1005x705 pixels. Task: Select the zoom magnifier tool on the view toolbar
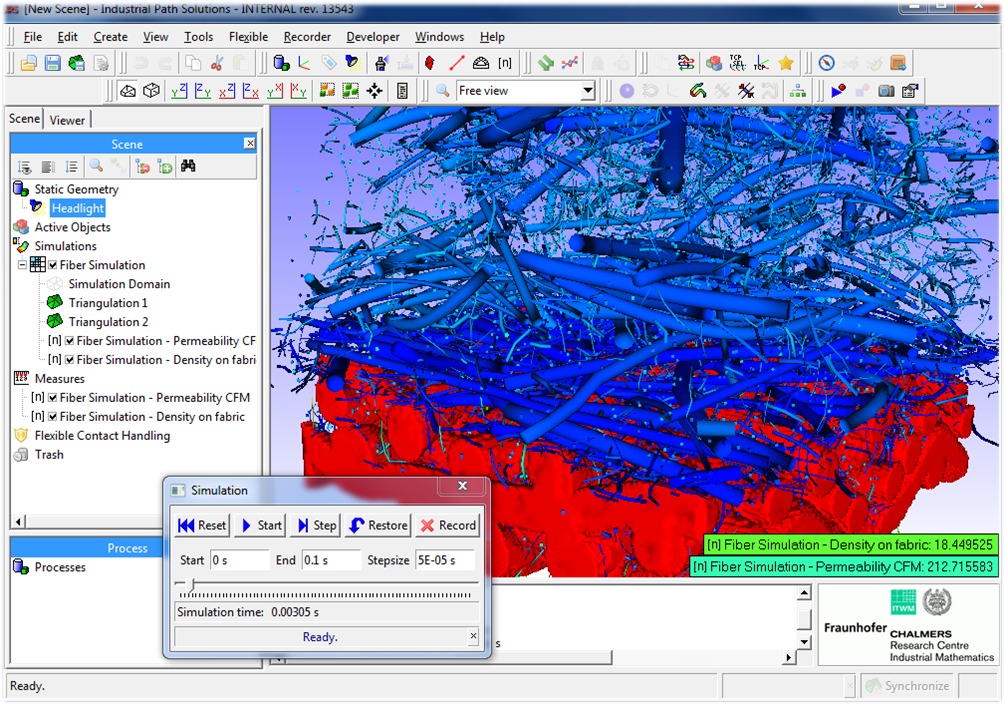443,89
